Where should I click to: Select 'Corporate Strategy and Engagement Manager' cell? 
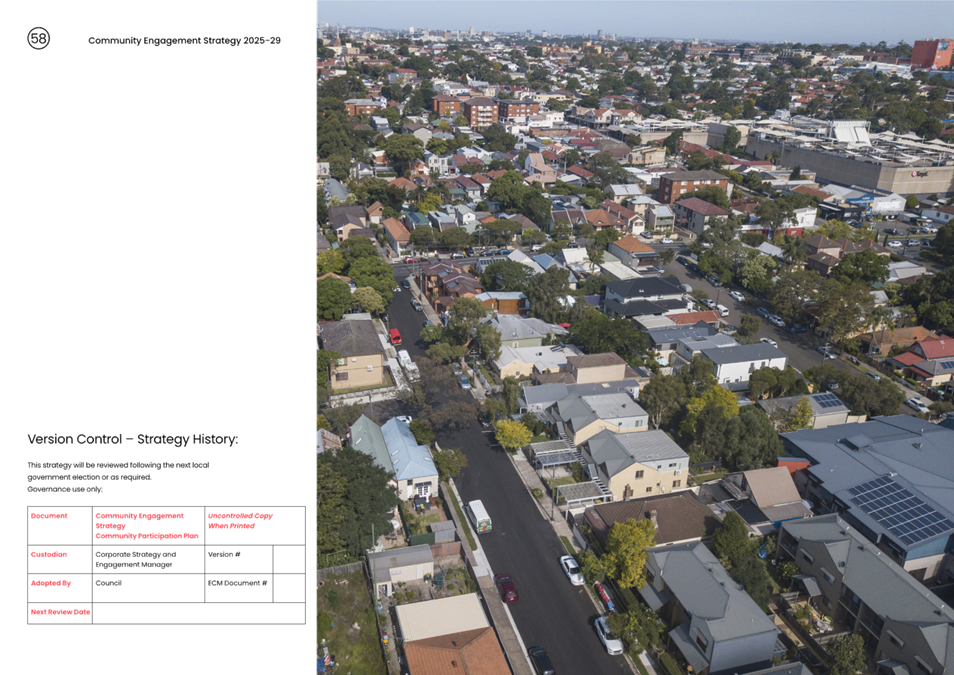(x=148, y=559)
